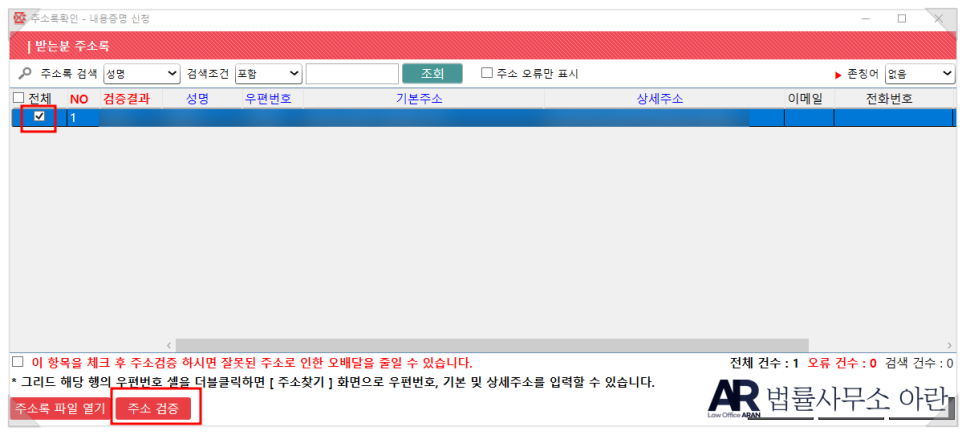Maximize the 주소록확인 window
Viewport: 966px width, 435px height.
point(902,19)
